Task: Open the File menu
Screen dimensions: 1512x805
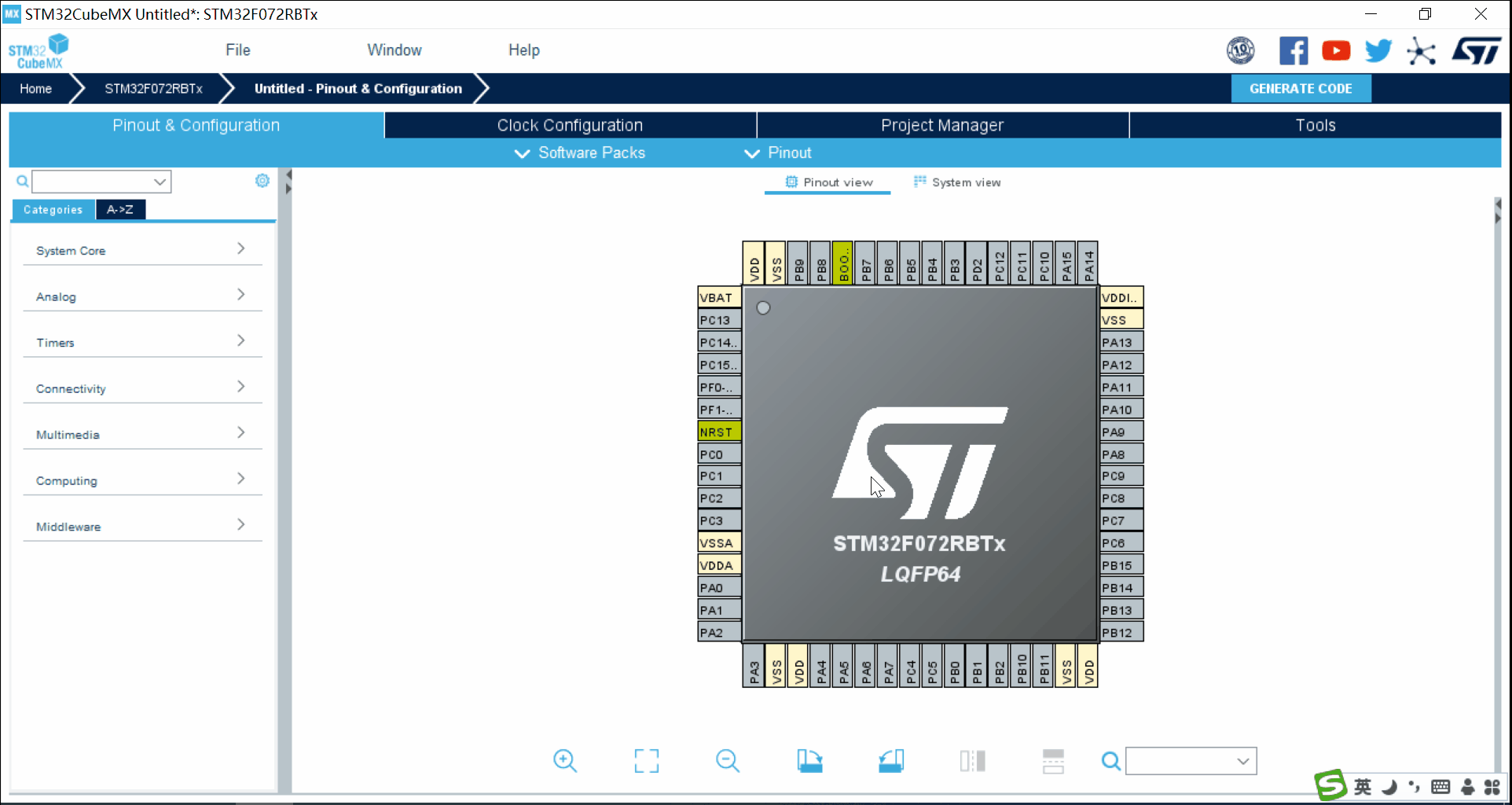Action: point(237,50)
